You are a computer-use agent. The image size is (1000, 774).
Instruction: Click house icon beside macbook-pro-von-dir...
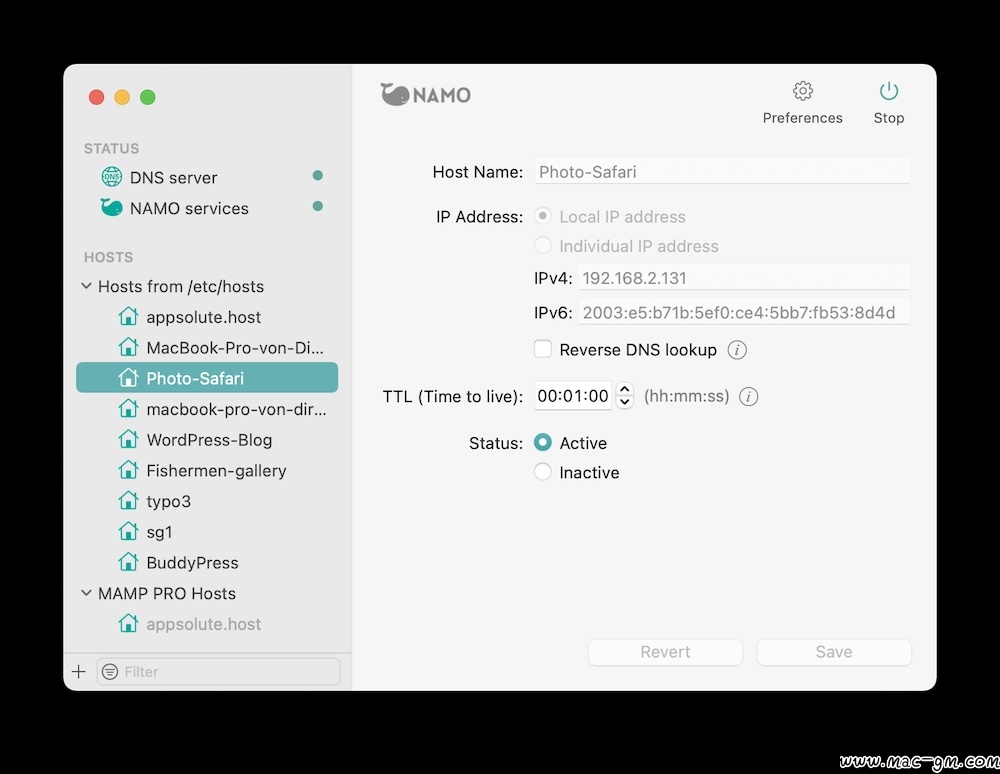(x=128, y=408)
